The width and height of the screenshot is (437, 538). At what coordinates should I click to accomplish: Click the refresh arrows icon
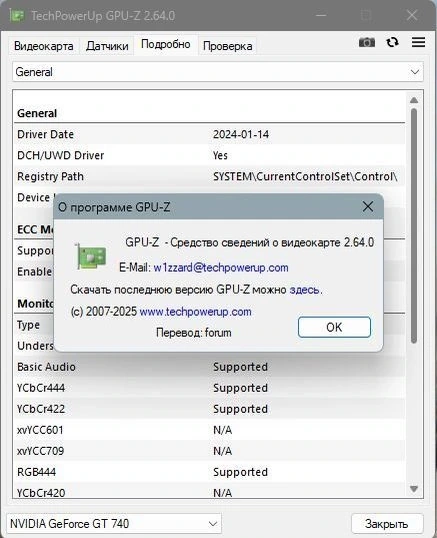392,42
